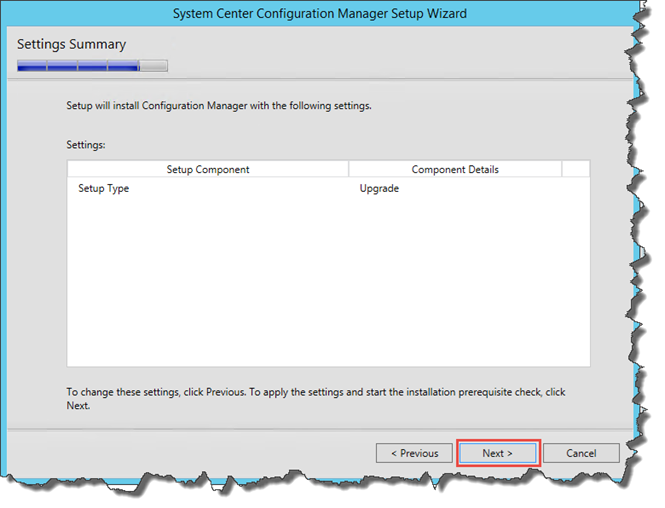Image resolution: width=665 pixels, height=508 pixels.
Task: Click the blank header right of Component Details
Action: [x=576, y=169]
